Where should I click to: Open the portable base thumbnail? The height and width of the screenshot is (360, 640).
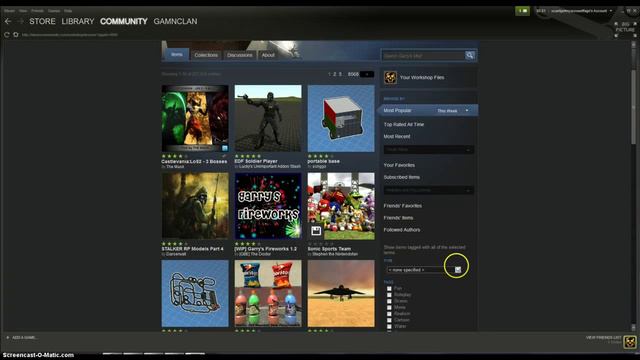[x=341, y=118]
